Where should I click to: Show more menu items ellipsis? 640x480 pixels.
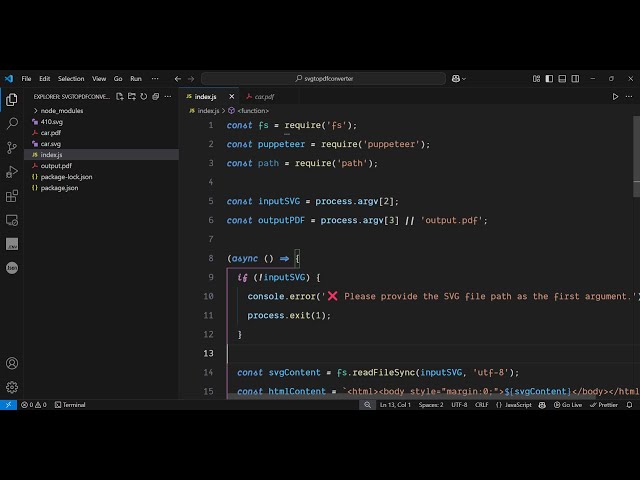155,79
